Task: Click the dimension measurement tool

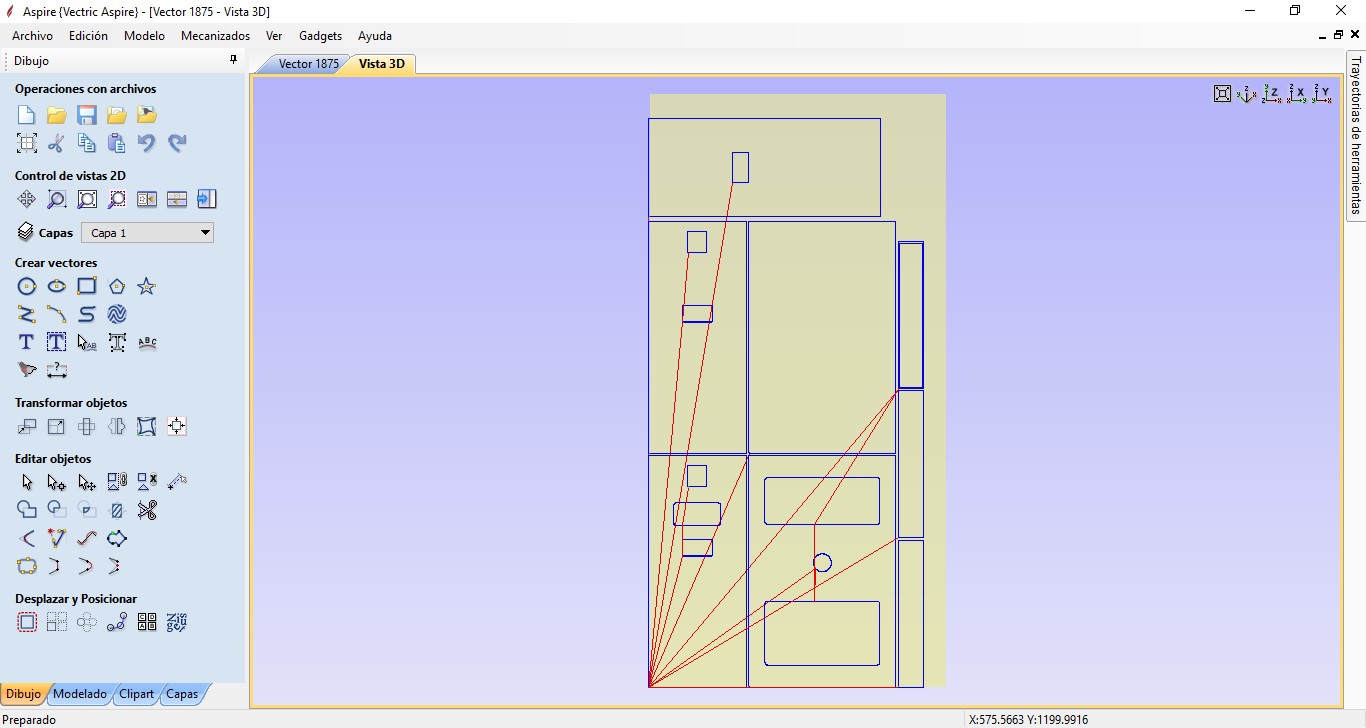Action: click(x=57, y=371)
